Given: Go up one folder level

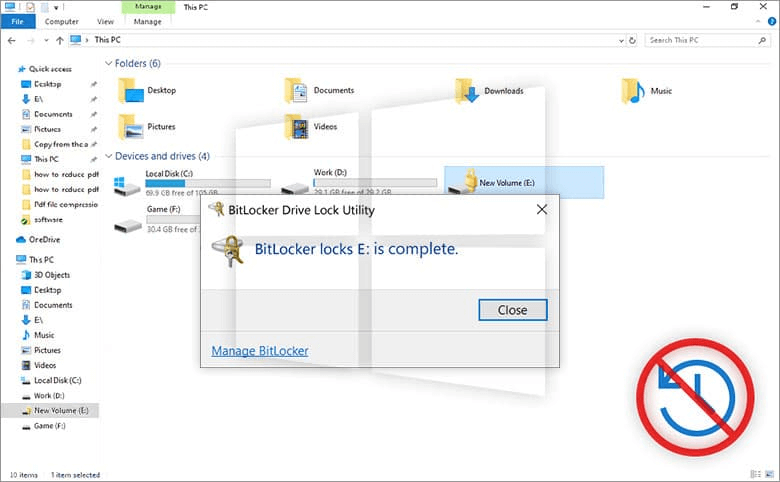Looking at the screenshot, I should pyautogui.click(x=60, y=40).
